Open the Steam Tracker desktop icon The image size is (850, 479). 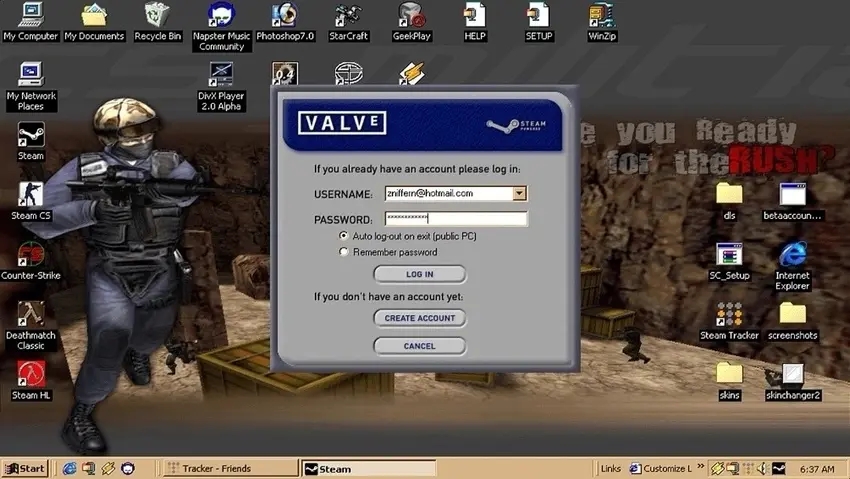[x=729, y=321]
